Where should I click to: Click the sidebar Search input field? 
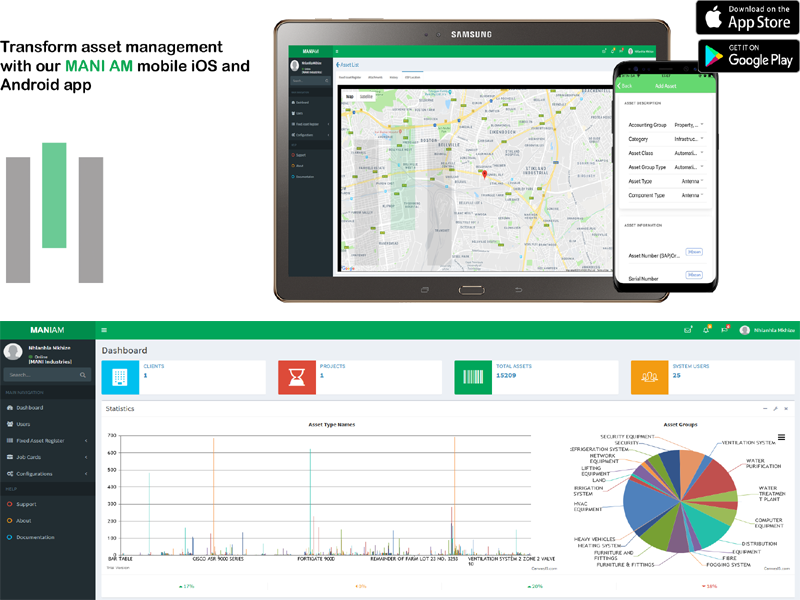[x=38, y=375]
